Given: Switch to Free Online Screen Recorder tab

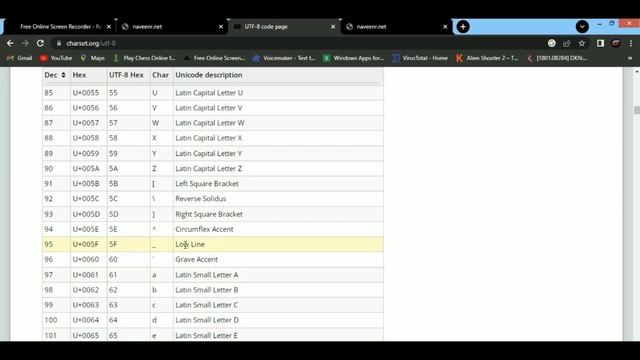Looking at the screenshot, I should click(60, 27).
